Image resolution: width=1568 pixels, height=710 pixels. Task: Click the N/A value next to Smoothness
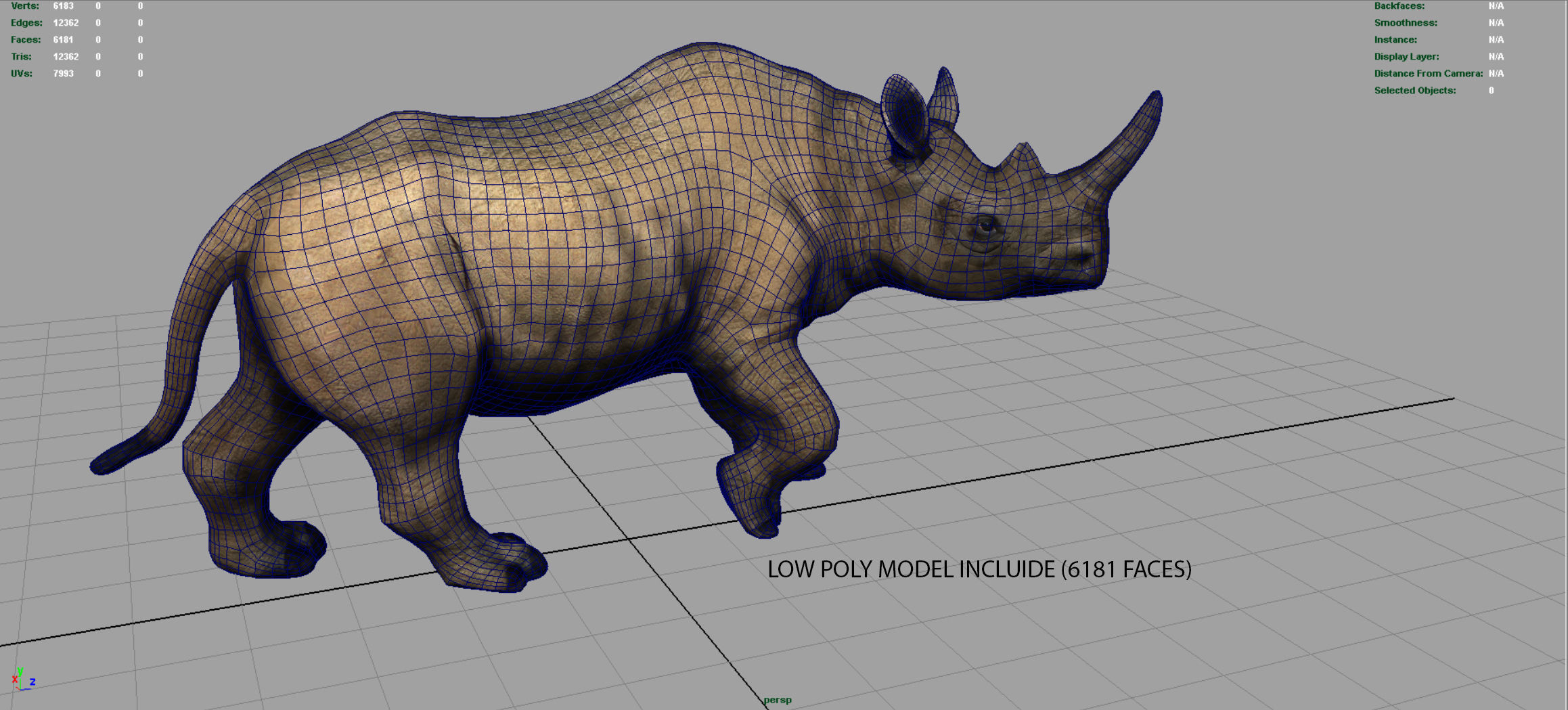pos(1496,23)
